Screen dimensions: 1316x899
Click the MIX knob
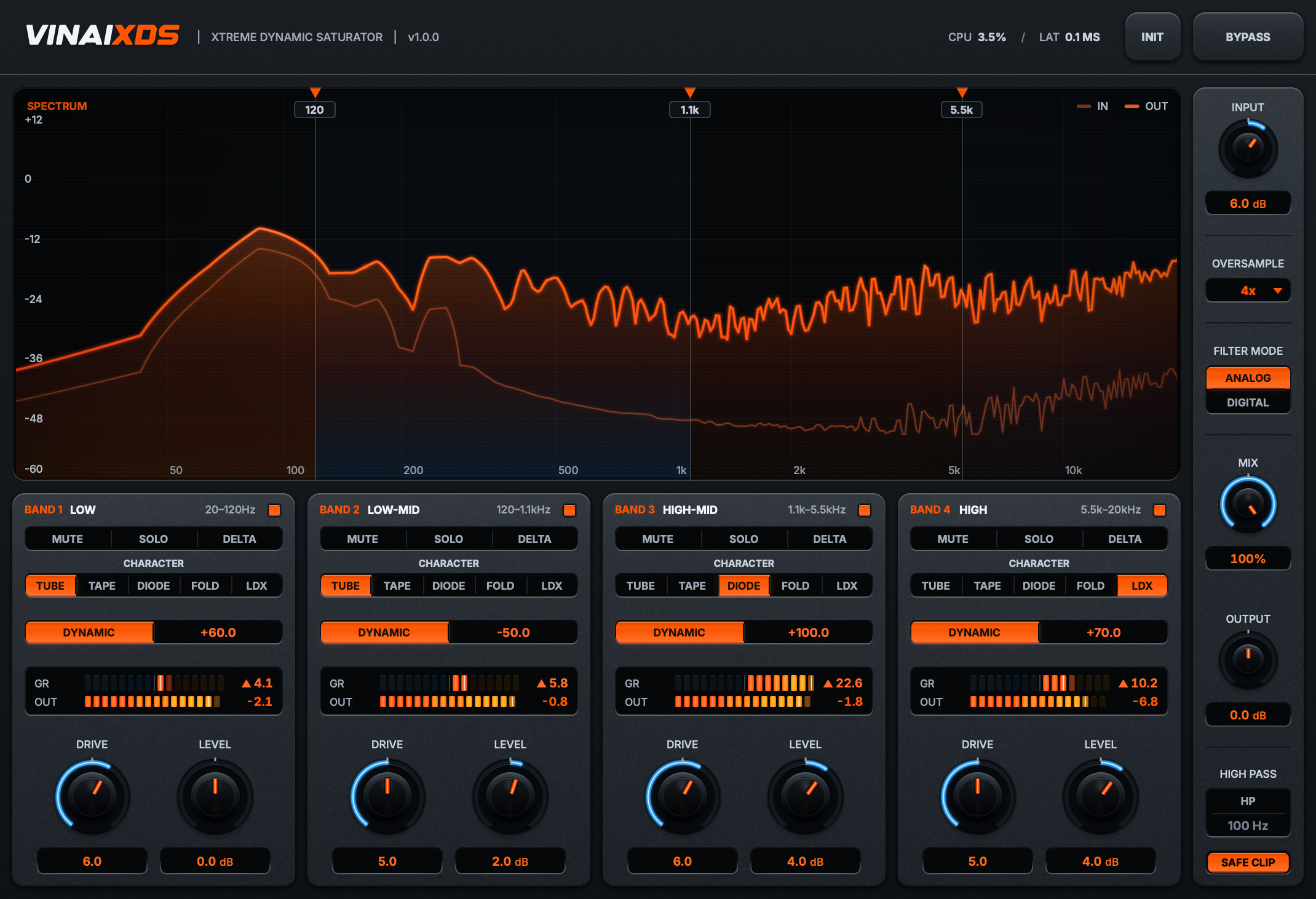coord(1248,504)
